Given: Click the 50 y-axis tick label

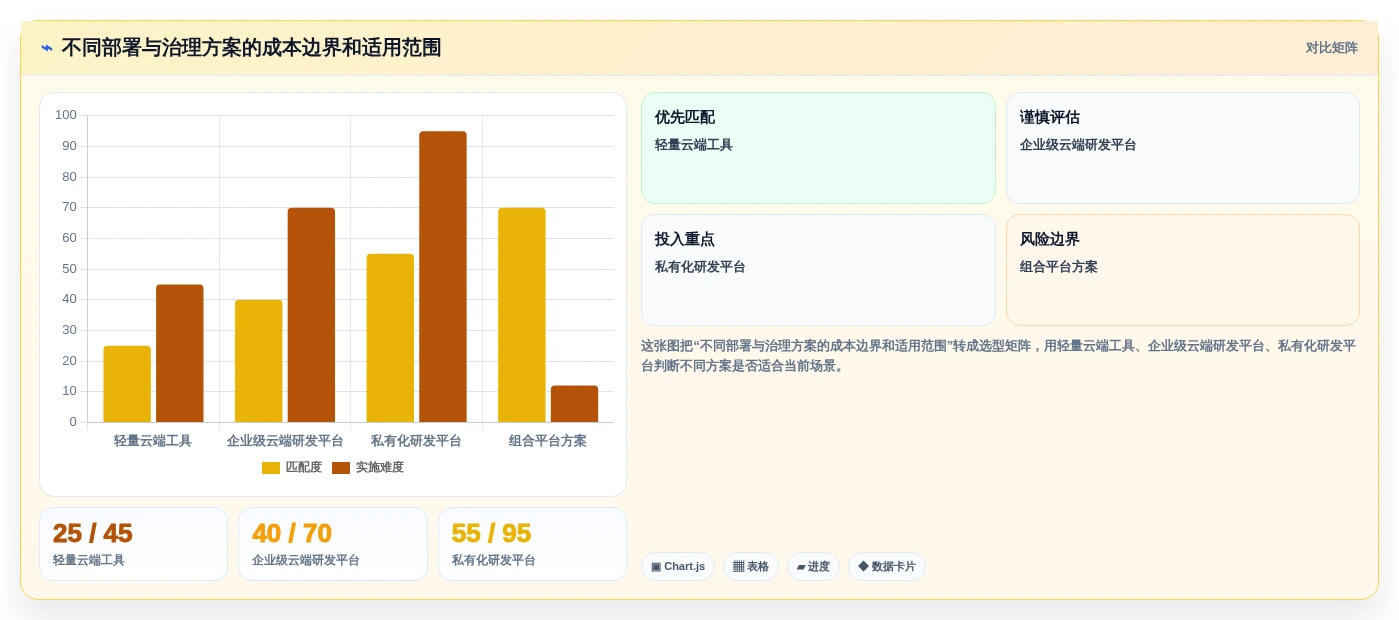Looking at the screenshot, I should (x=69, y=269).
